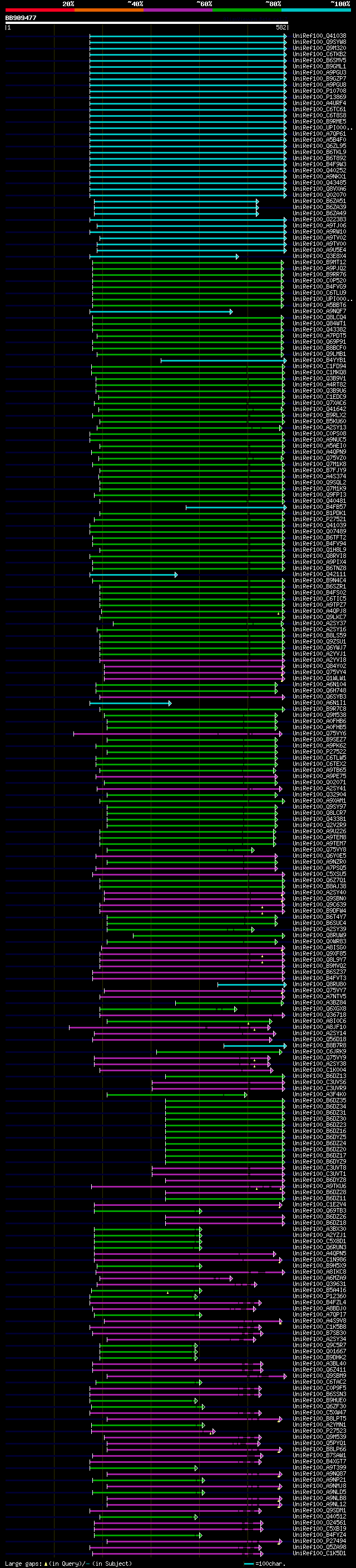Open hit UniRef100_P13869
The width and height of the screenshot is (356, 1568).
pos(319,97)
